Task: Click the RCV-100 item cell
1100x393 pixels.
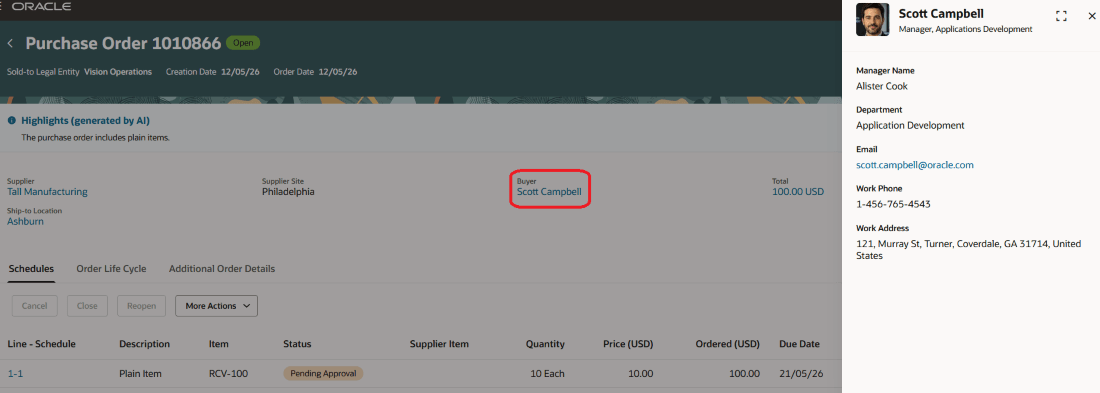Action: point(228,374)
